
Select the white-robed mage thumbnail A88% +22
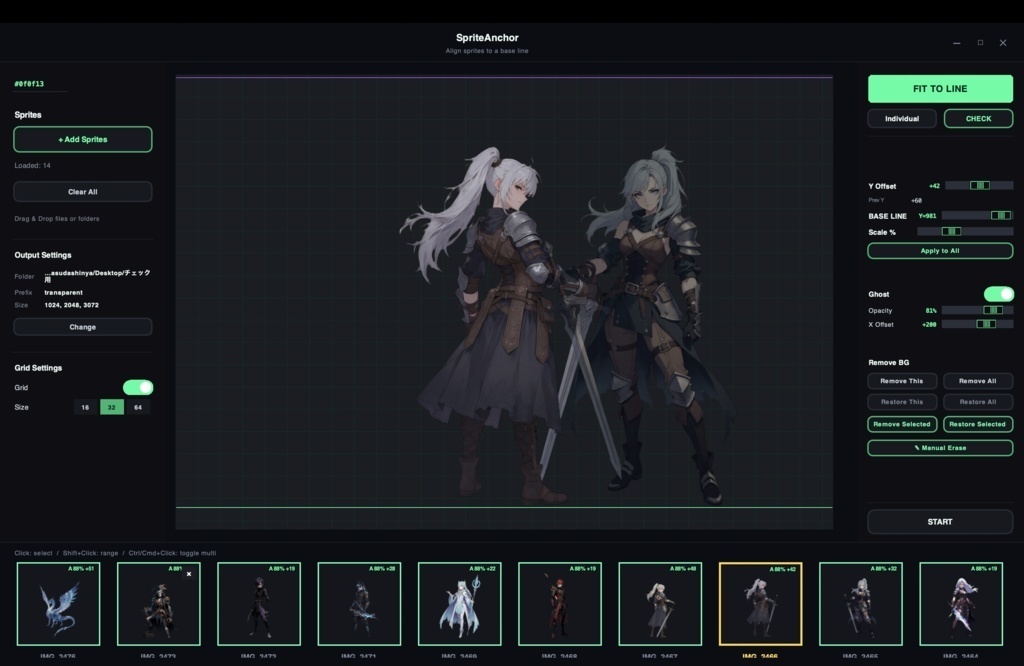459,604
